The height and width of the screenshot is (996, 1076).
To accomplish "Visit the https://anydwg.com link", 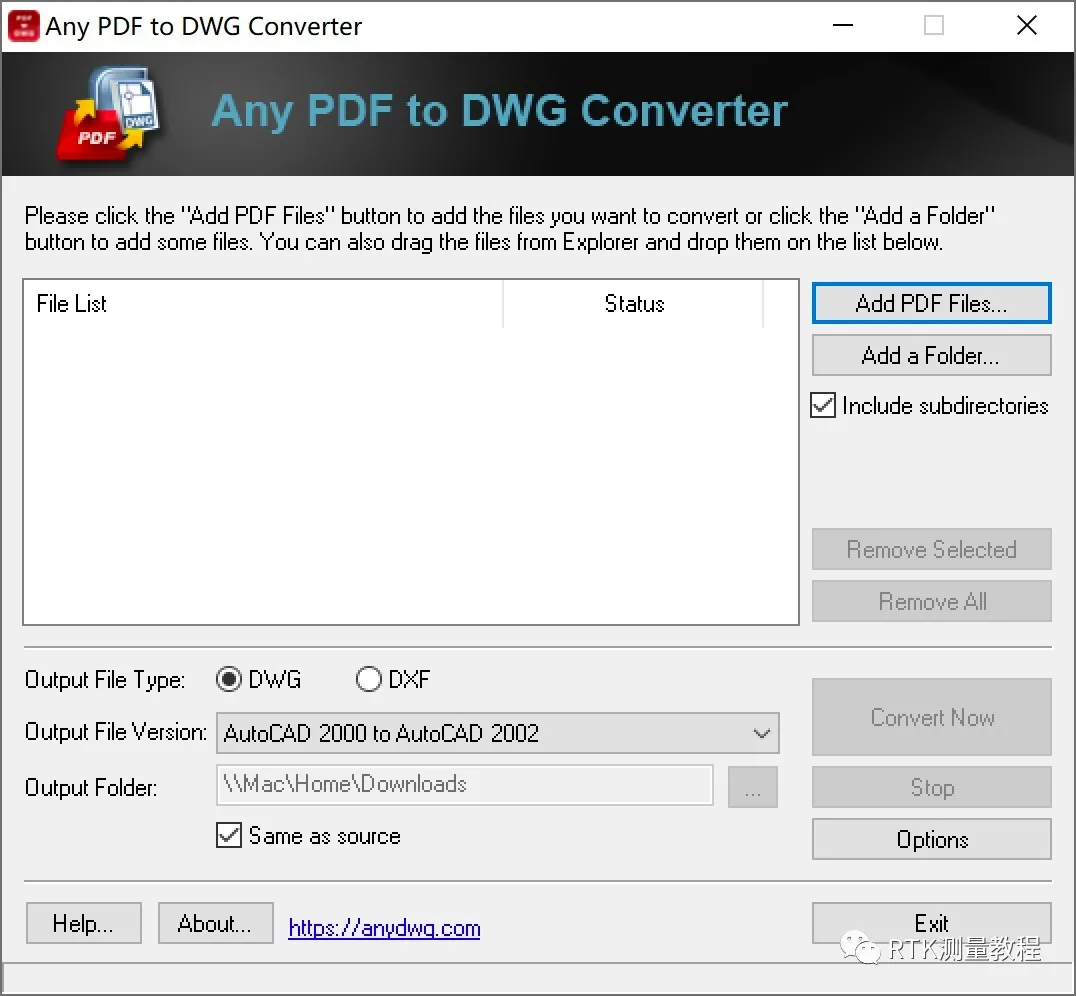I will 384,928.
